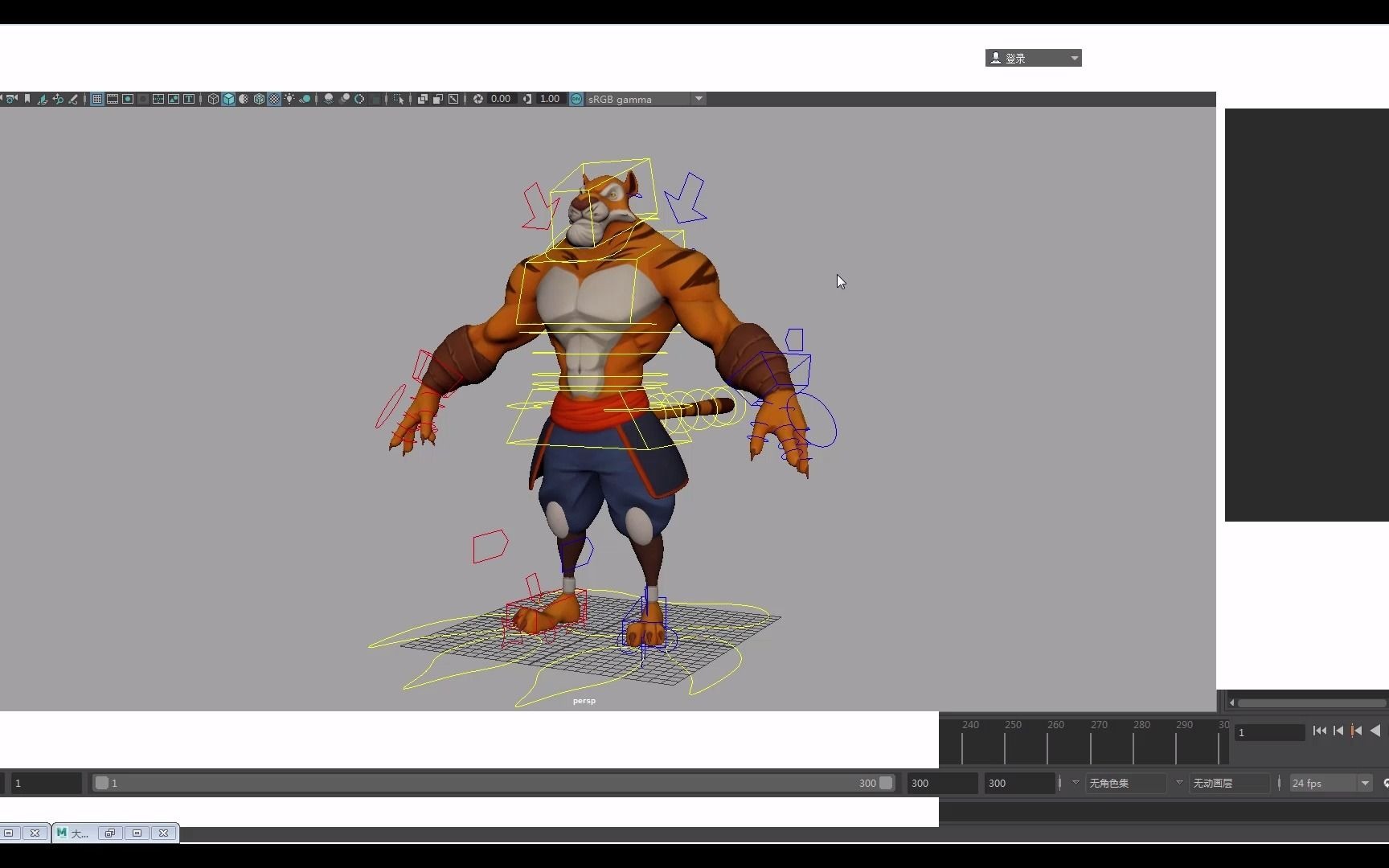Toggle use all lights bulb icon

tap(289, 99)
